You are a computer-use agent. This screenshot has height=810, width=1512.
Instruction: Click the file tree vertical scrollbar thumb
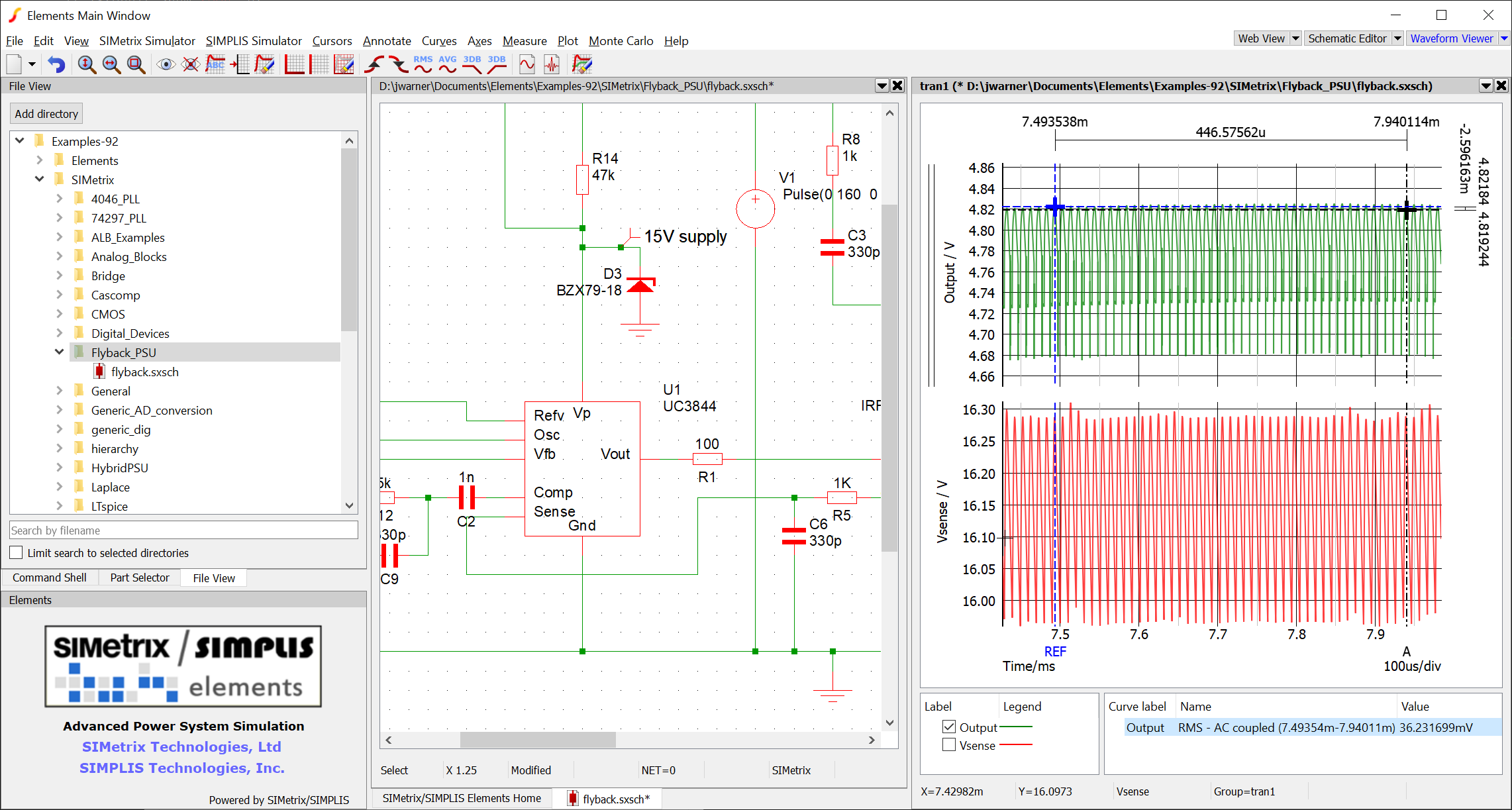coord(349,240)
